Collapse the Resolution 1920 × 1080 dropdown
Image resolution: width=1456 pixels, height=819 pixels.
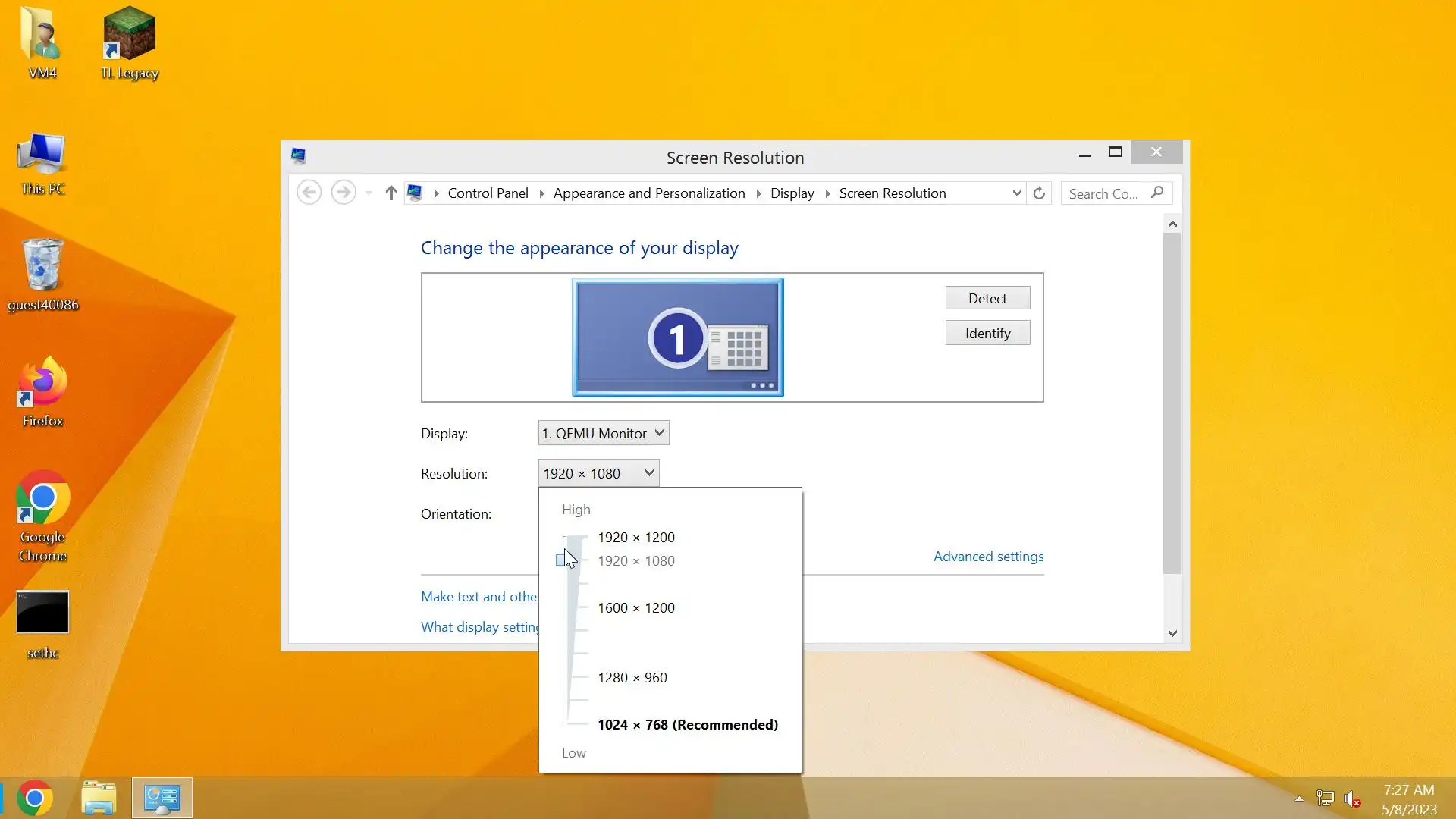598,473
